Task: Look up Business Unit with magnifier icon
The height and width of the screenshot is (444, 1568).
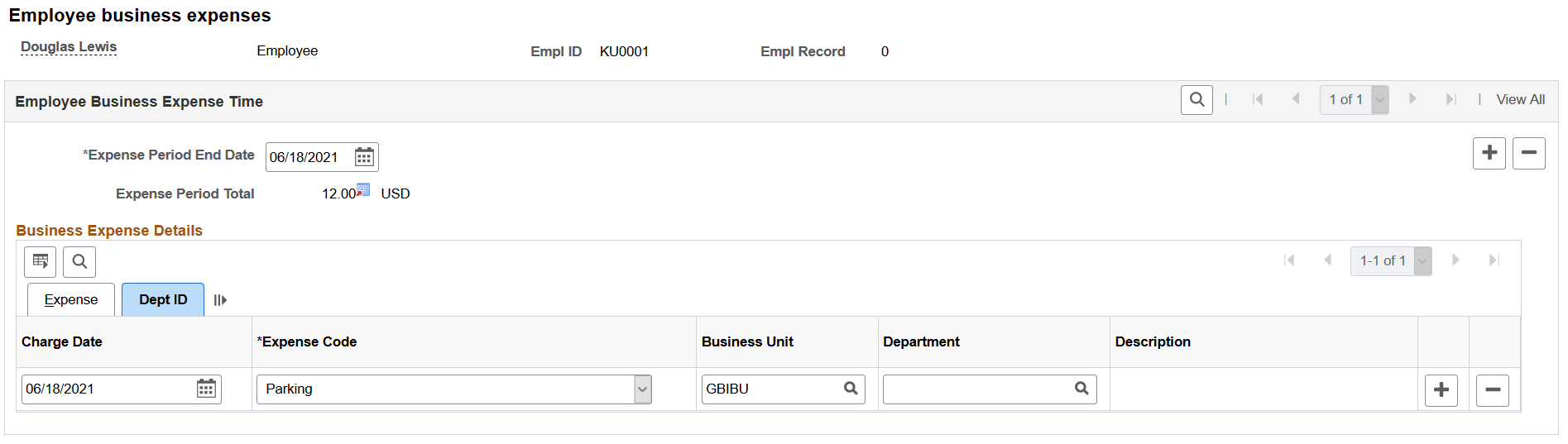Action: tap(851, 389)
